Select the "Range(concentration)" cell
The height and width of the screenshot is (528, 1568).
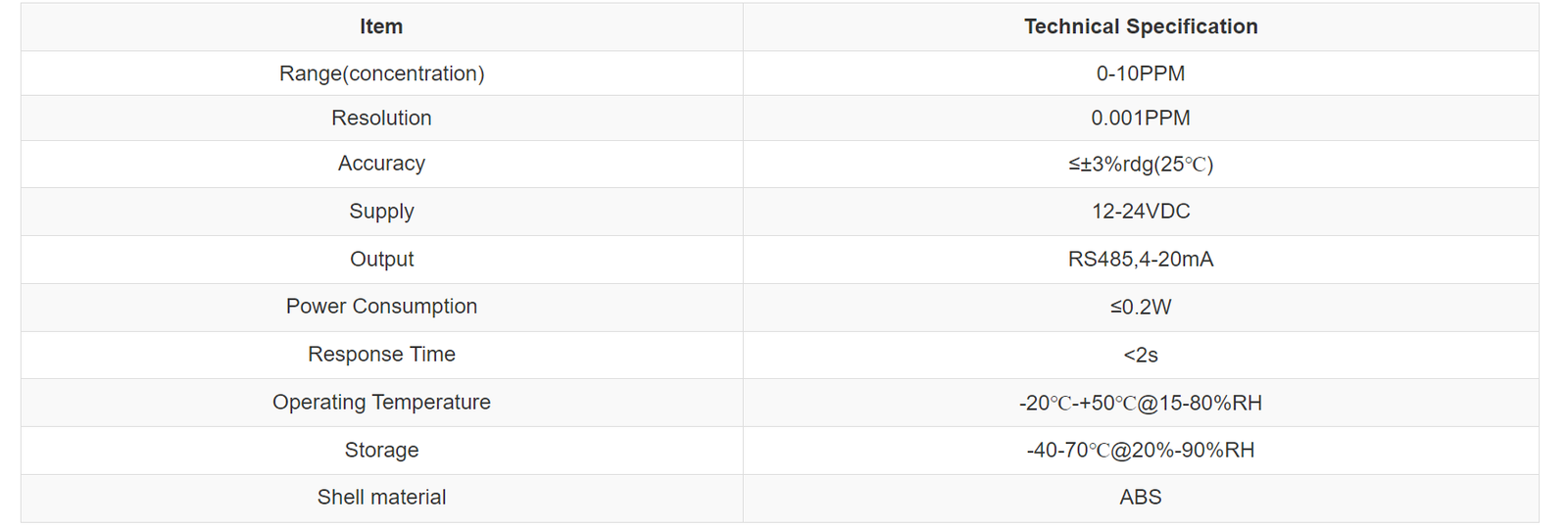point(381,73)
